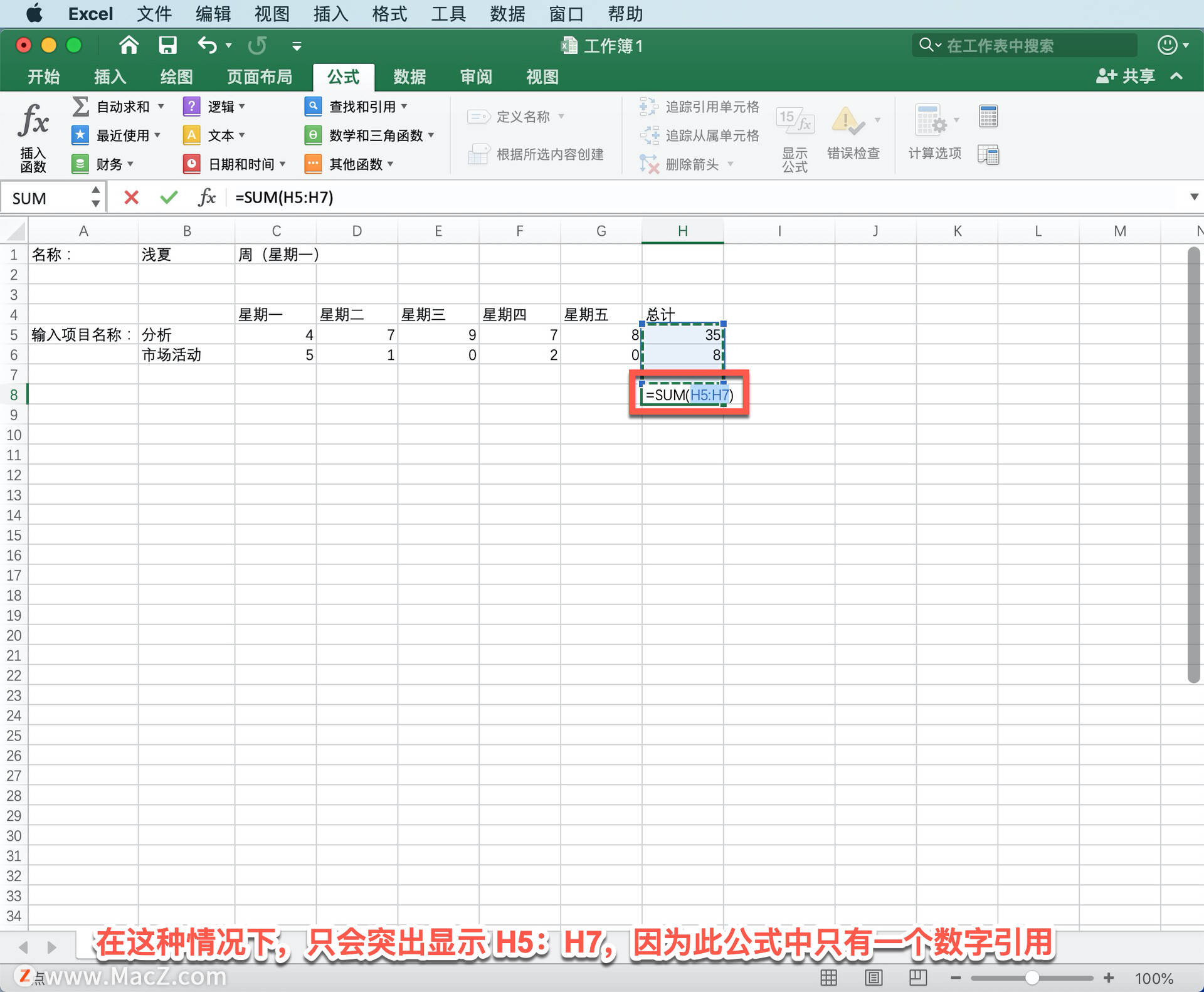The image size is (1204, 992).
Task: Open the Insert Function dialog
Action: pyautogui.click(x=34, y=133)
